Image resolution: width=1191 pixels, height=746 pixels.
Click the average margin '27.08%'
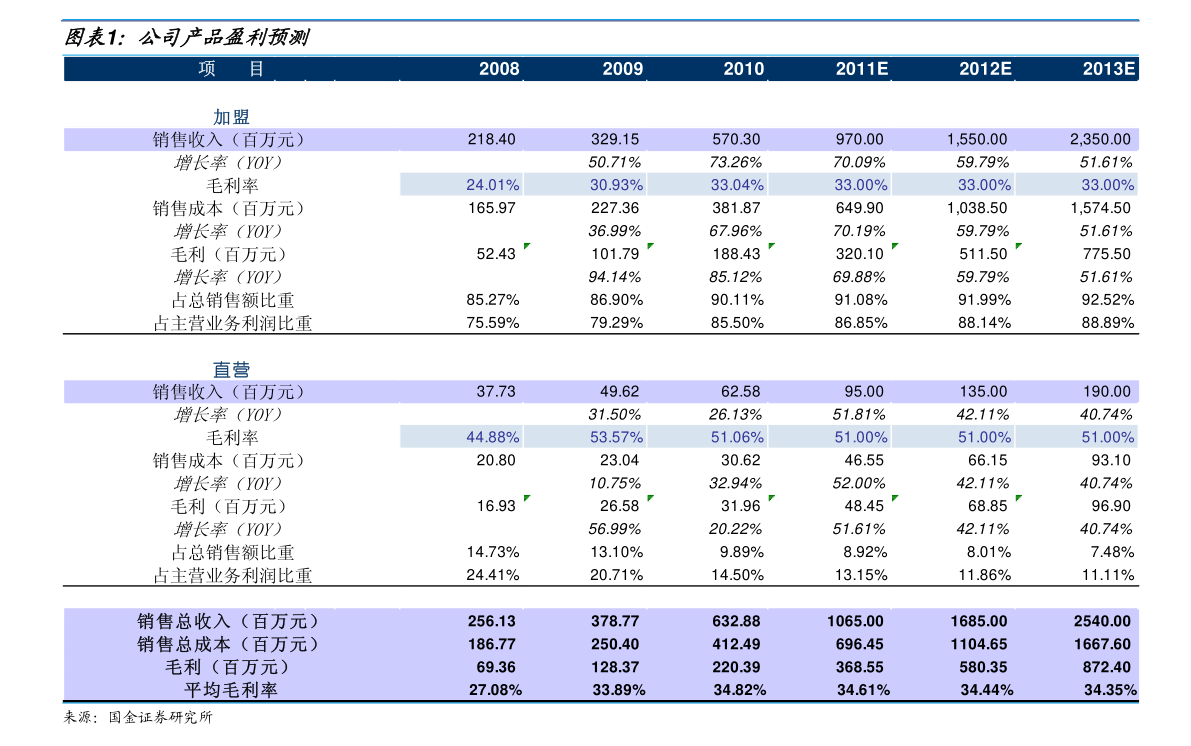coord(495,691)
